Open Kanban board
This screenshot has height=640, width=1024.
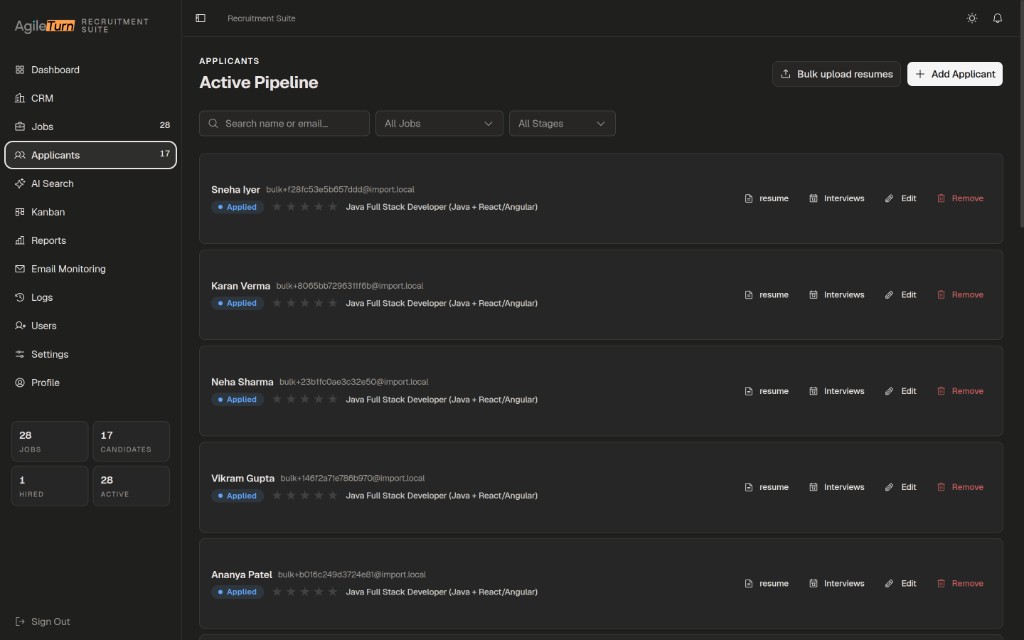pyautogui.click(x=90, y=212)
